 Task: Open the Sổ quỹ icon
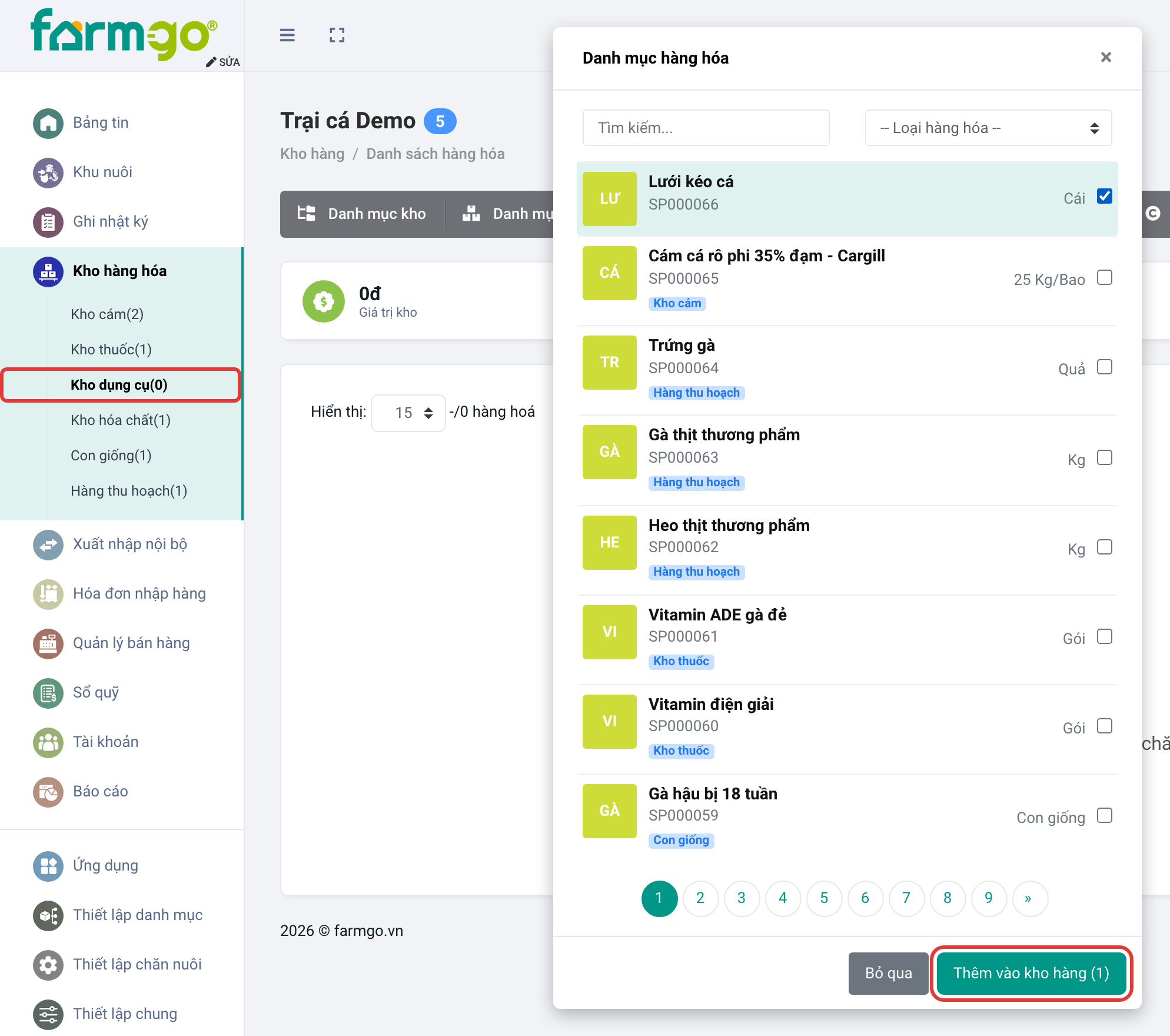click(48, 693)
